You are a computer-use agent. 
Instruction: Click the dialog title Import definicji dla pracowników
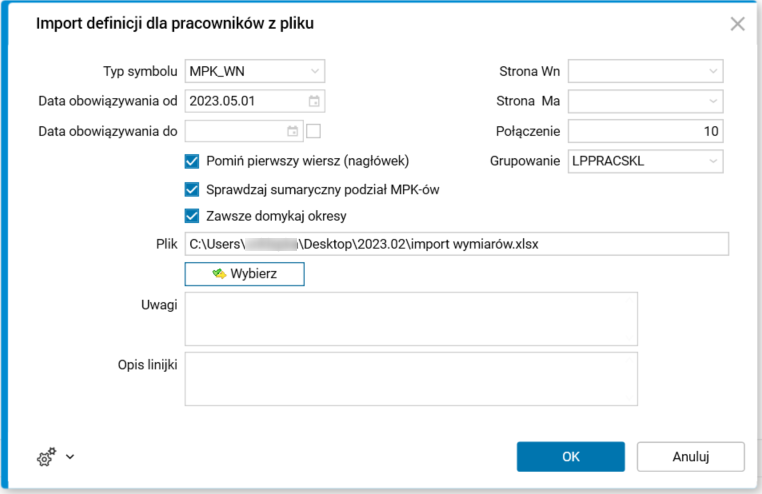click(x=174, y=23)
